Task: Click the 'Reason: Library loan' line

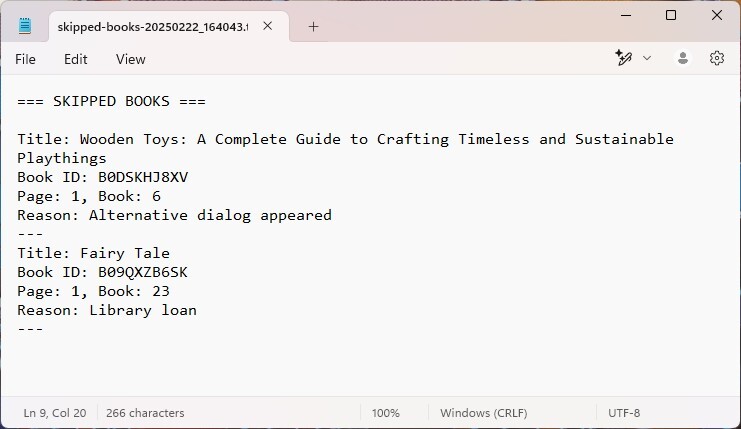Action: pyautogui.click(x=107, y=310)
